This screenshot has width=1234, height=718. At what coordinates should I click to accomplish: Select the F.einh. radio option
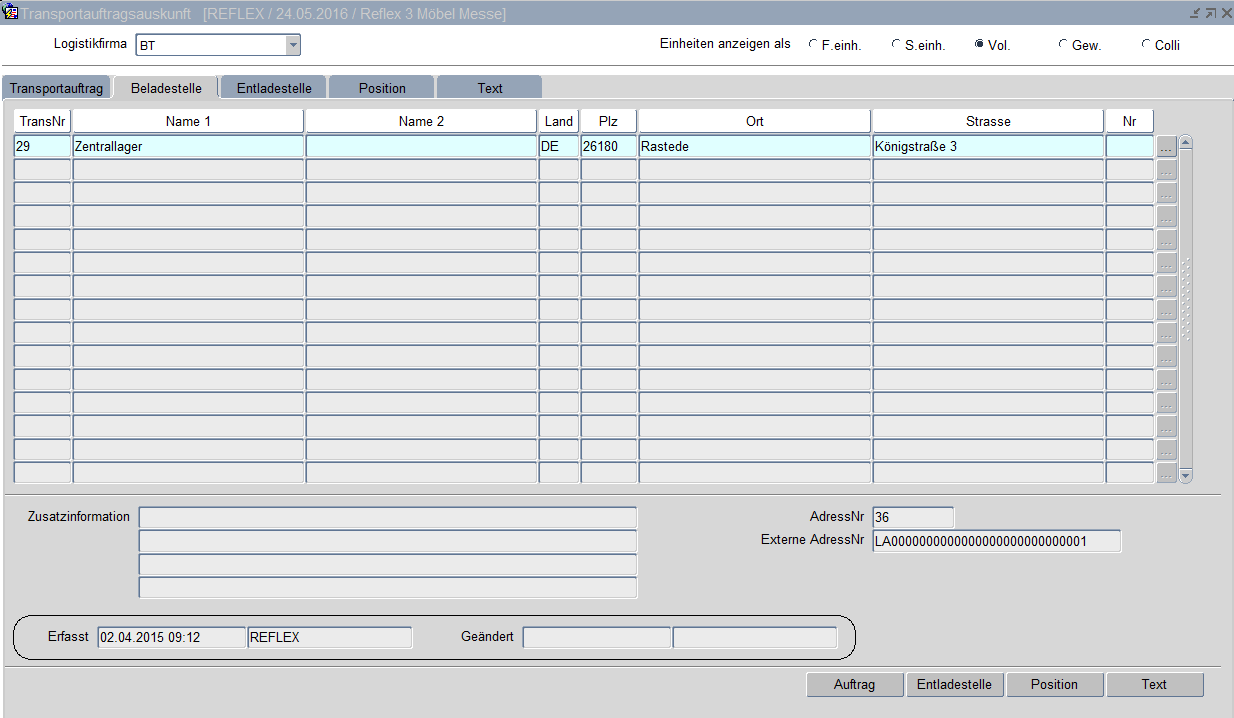coord(813,45)
